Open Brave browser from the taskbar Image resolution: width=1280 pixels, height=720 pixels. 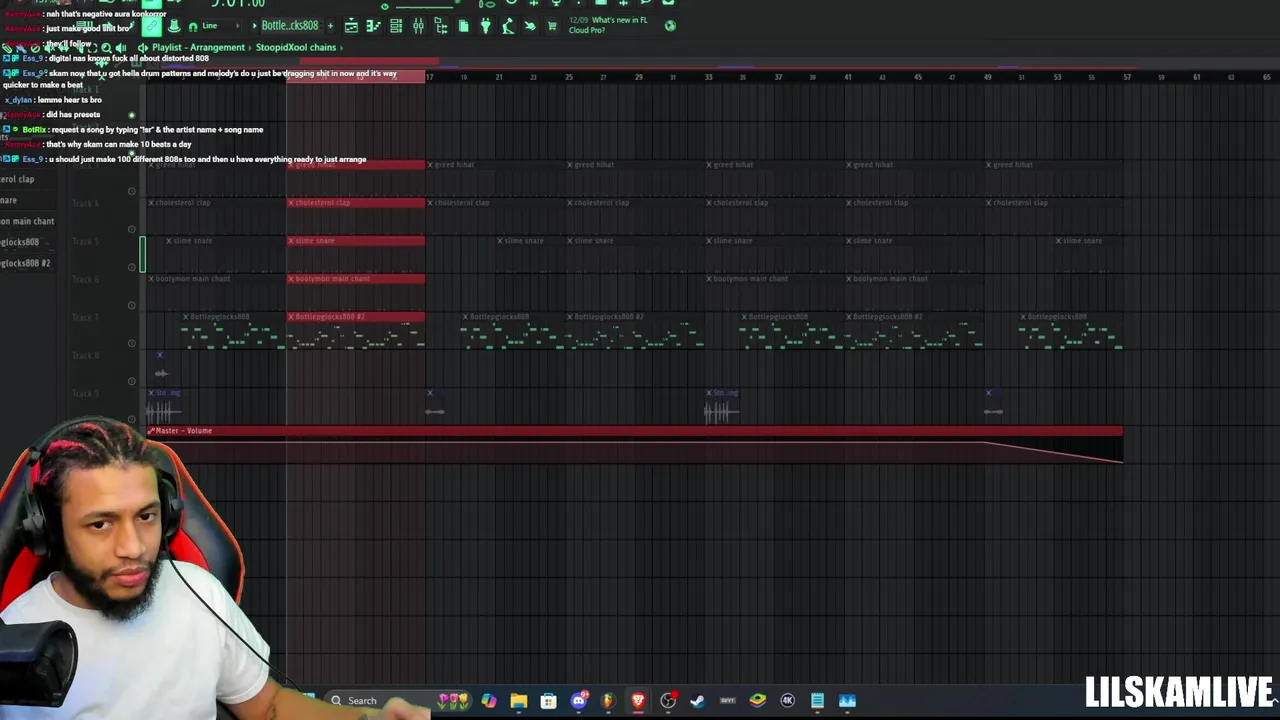coord(638,701)
